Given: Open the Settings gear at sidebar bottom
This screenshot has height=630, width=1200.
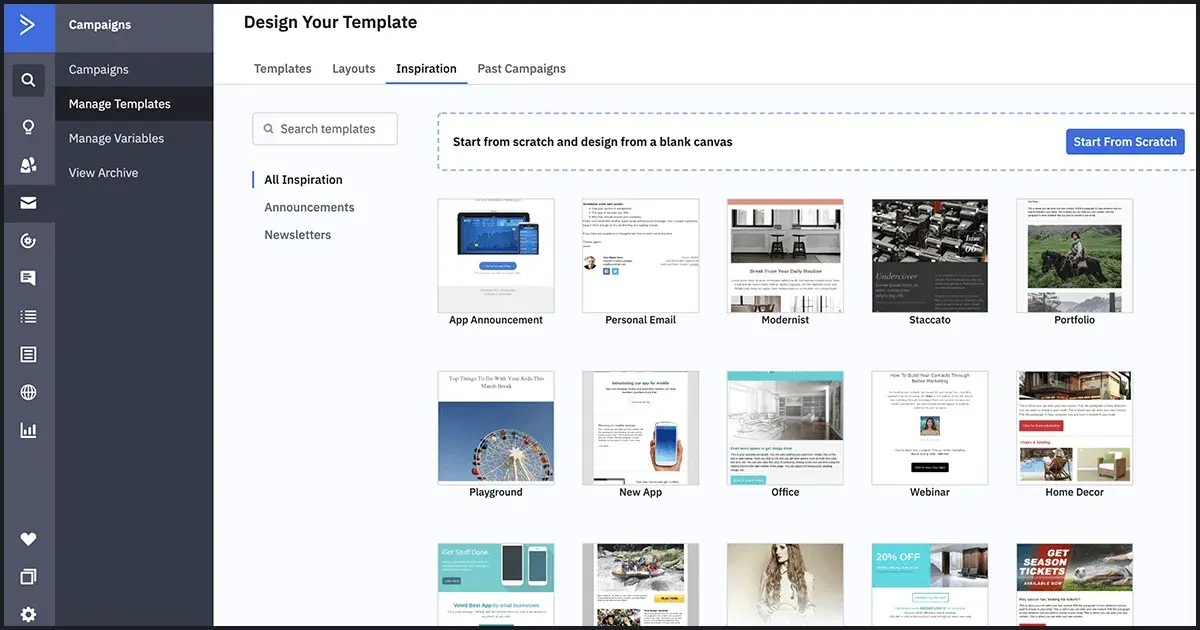Looking at the screenshot, I should 27,614.
